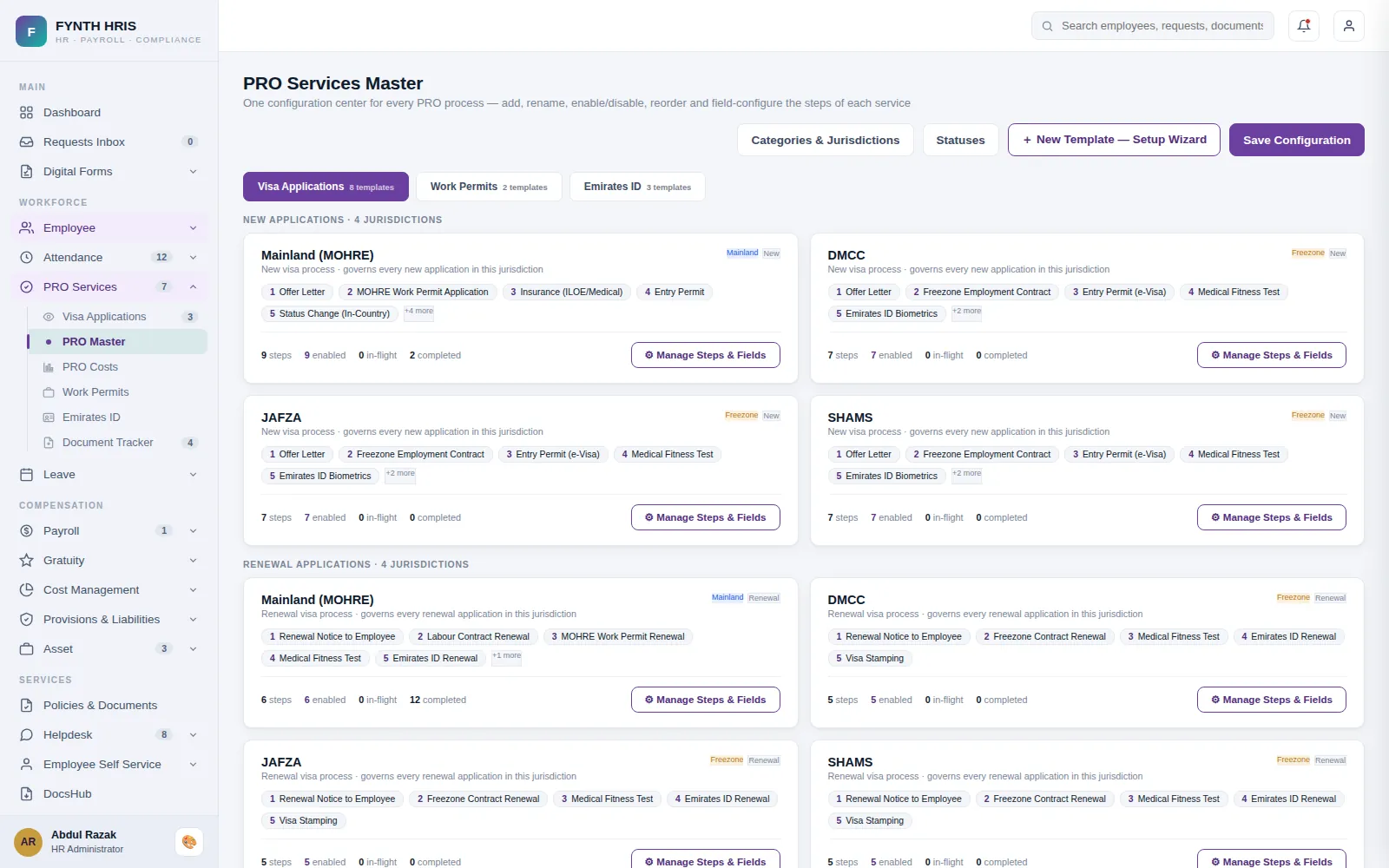Expand the Payroll menu chevron
Image resolution: width=1389 pixels, height=868 pixels.
click(x=193, y=531)
